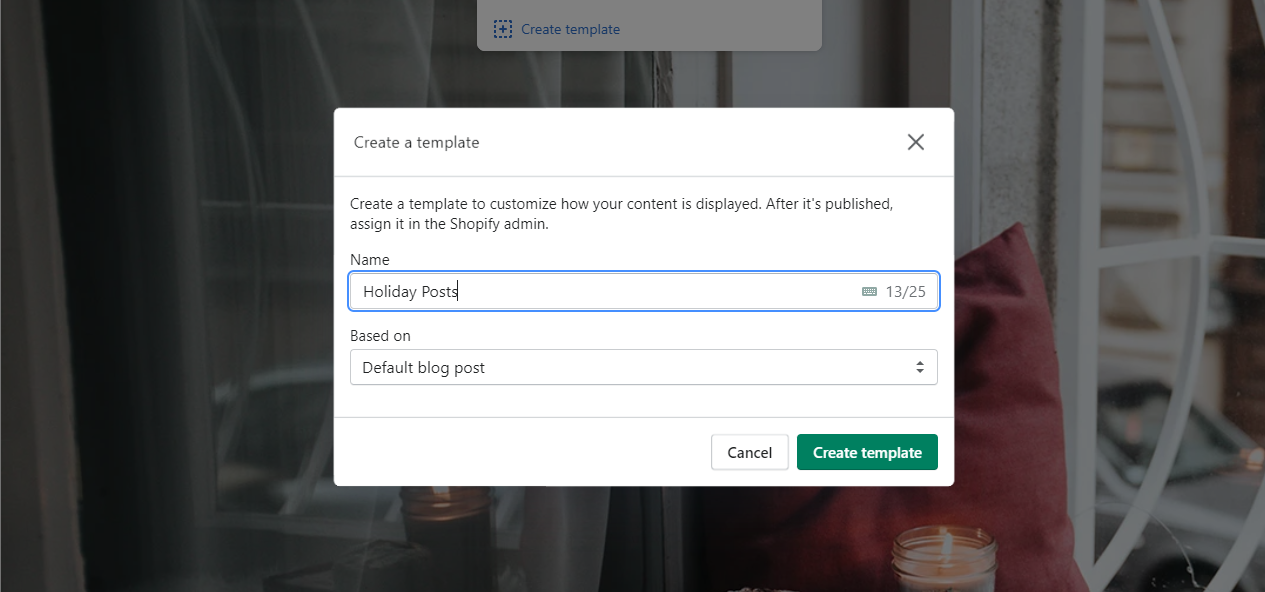Click the Based on select arrows
Image resolution: width=1265 pixels, height=592 pixels.
[920, 367]
